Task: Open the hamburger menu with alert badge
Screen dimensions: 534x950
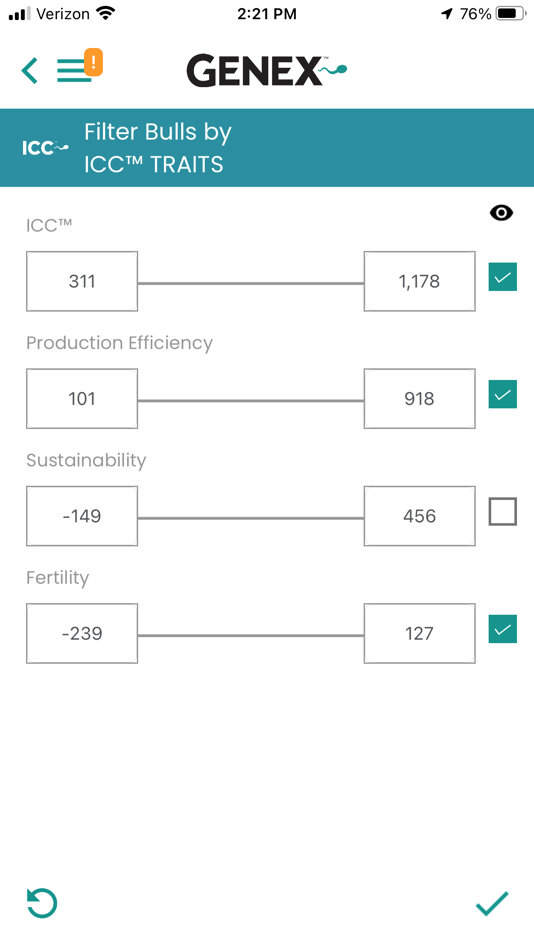Action: 79,66
